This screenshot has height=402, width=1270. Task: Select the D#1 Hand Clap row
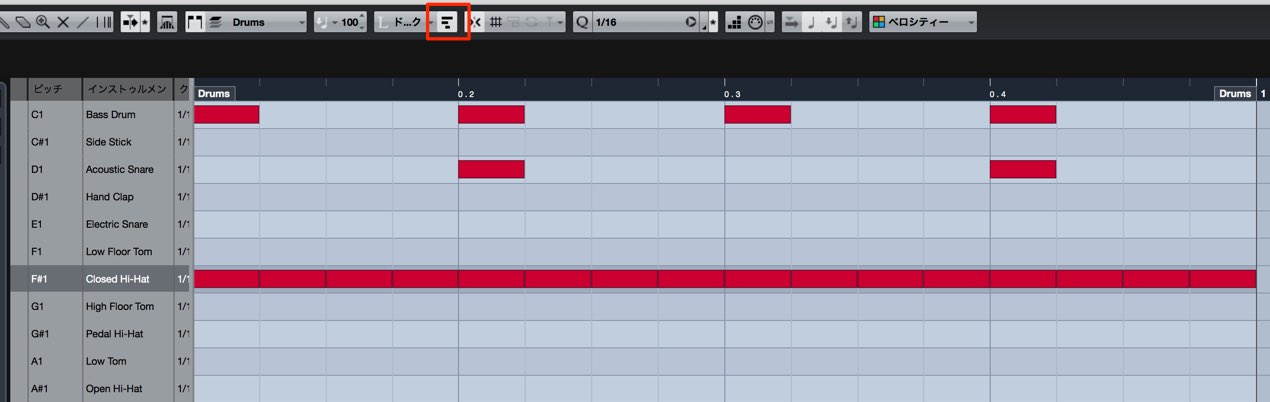coord(100,197)
